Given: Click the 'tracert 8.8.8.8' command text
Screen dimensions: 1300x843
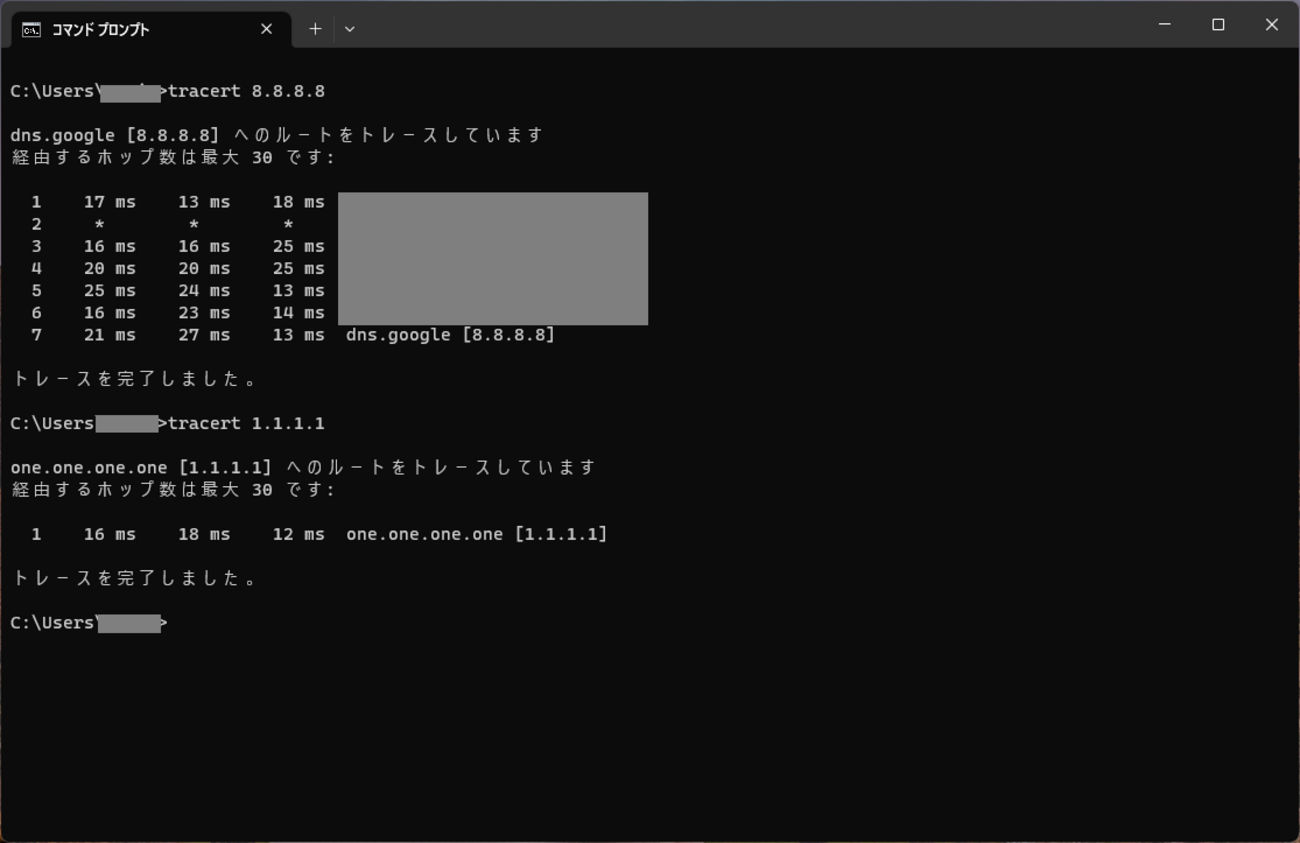Looking at the screenshot, I should (x=247, y=91).
